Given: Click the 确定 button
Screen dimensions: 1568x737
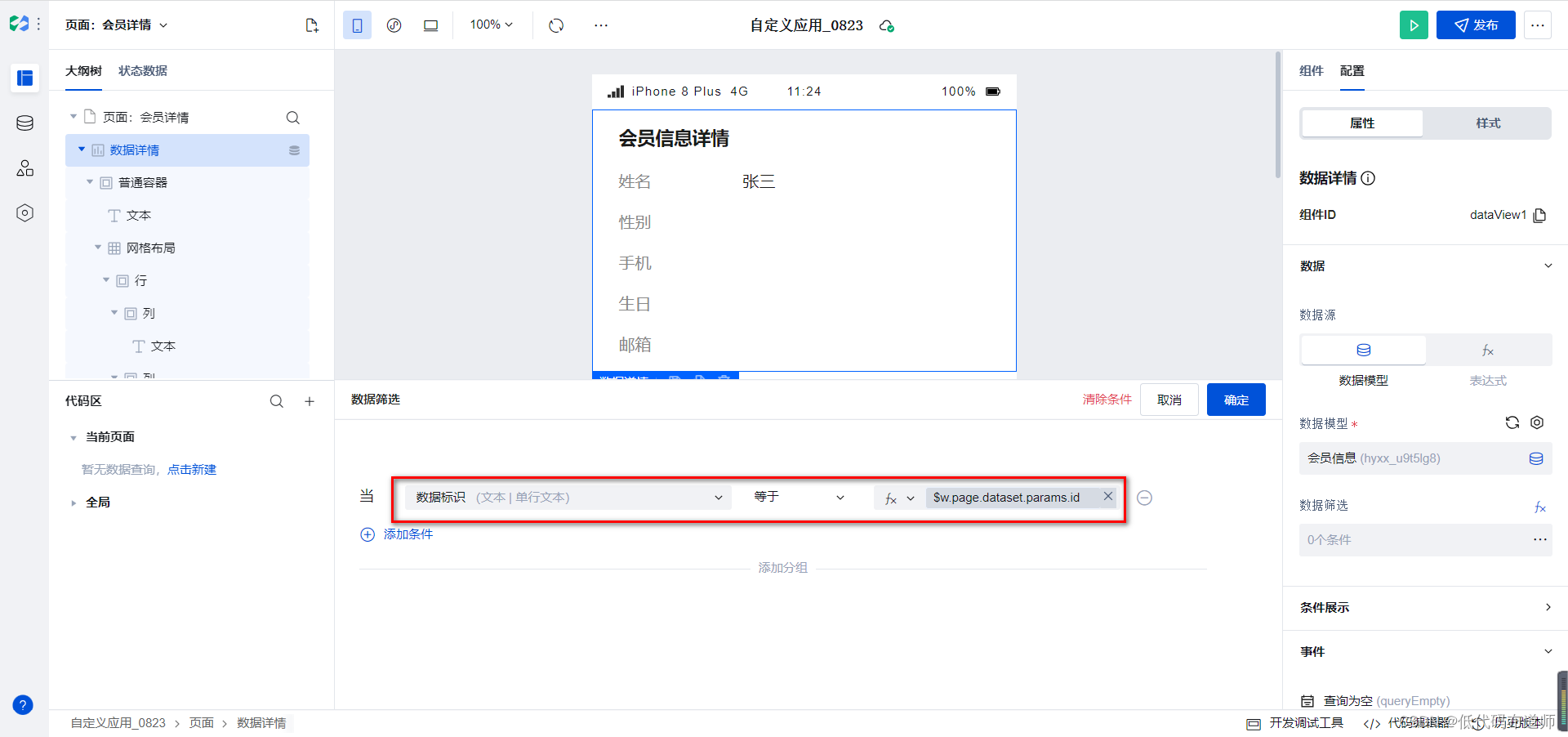Looking at the screenshot, I should pos(1236,400).
